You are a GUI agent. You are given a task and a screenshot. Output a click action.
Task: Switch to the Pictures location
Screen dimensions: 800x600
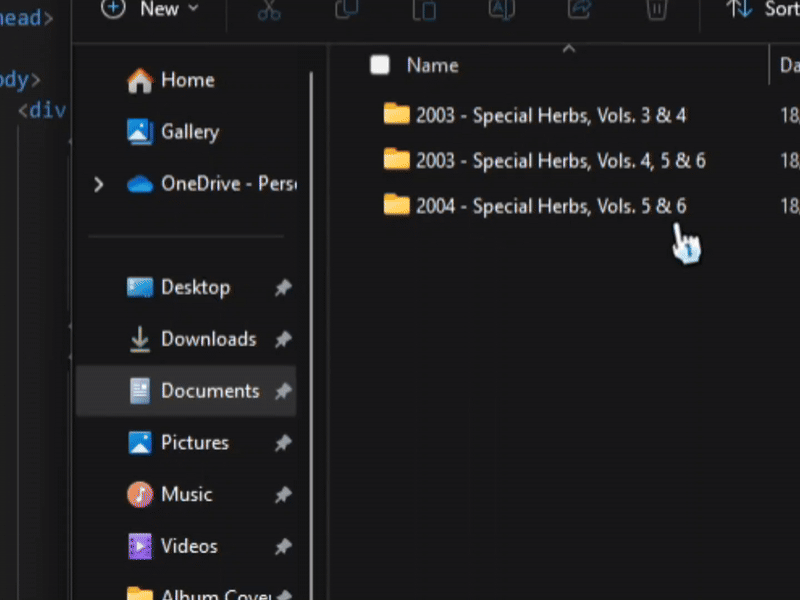coord(194,442)
